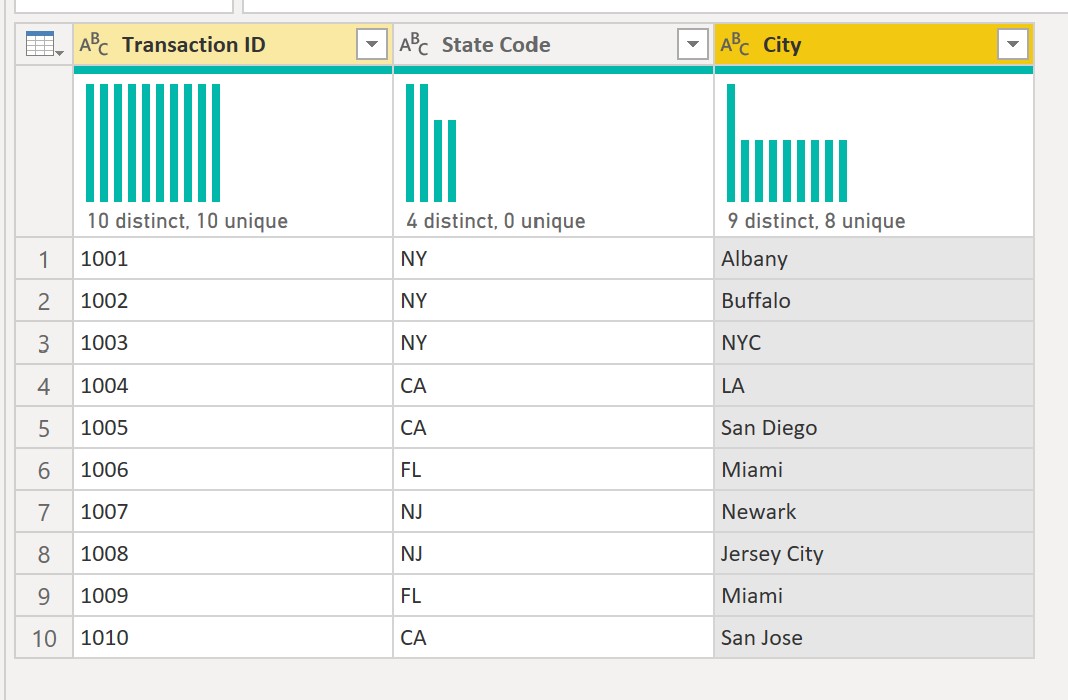1068x700 pixels.
Task: Select row number 8
Action: (44, 554)
